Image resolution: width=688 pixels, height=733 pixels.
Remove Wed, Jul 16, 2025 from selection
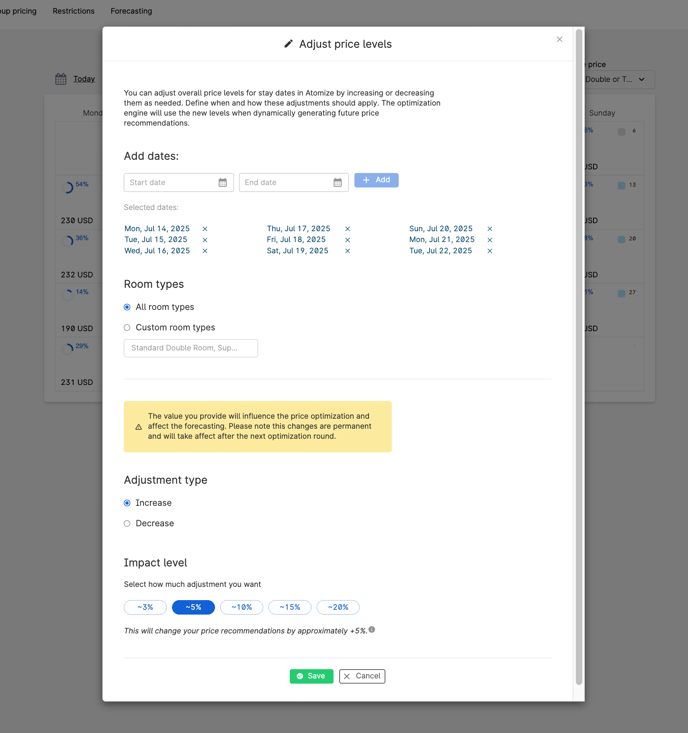[x=205, y=251]
